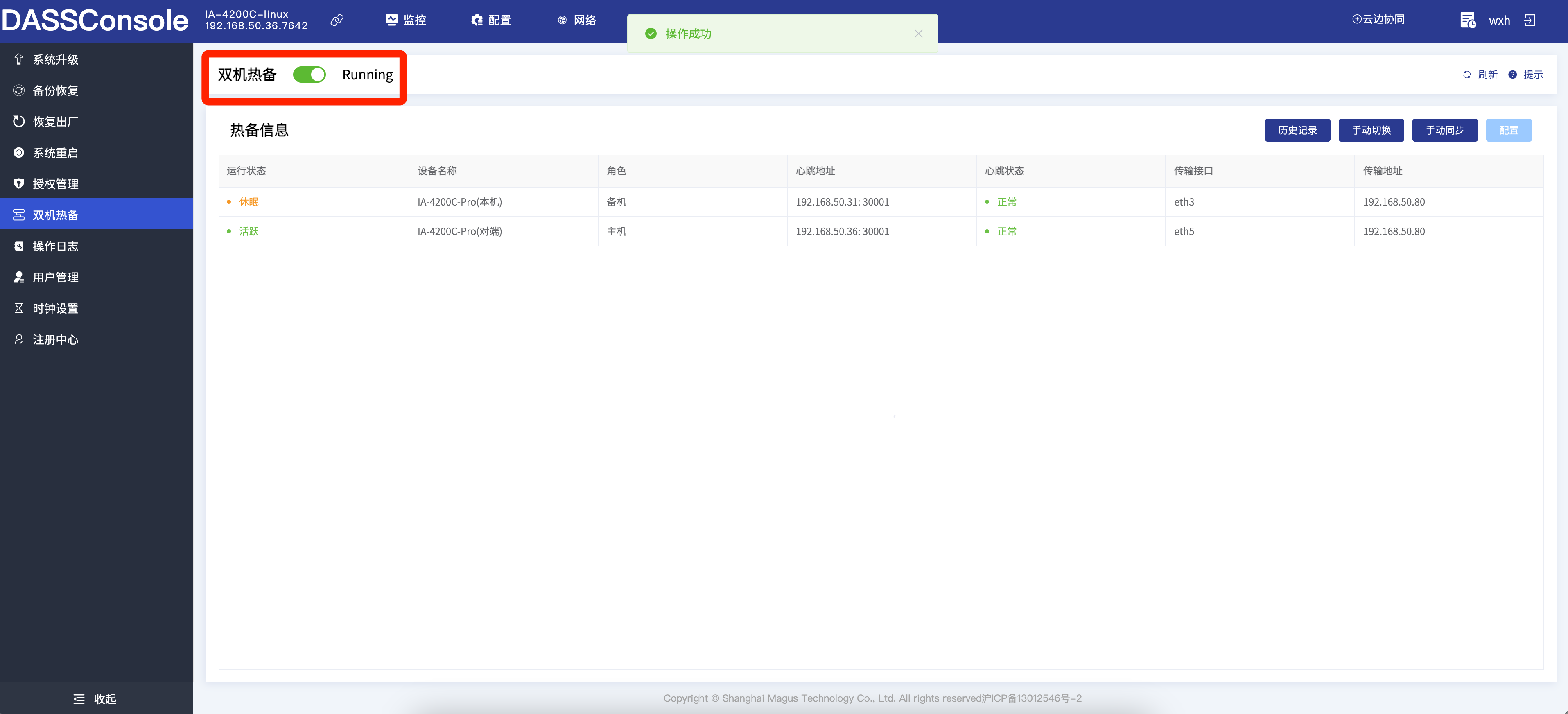Image resolution: width=1568 pixels, height=714 pixels.
Task: Click heartbeat address 192.168.50.31: 30001
Action: (843, 201)
